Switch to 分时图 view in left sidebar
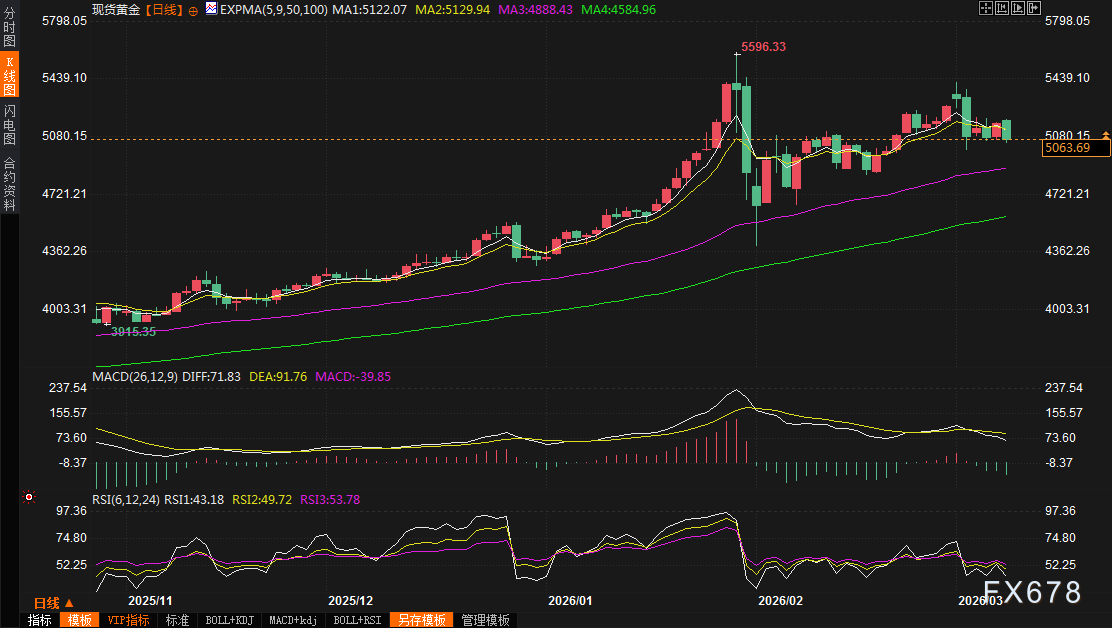The width and height of the screenshot is (1112, 628). [9, 29]
